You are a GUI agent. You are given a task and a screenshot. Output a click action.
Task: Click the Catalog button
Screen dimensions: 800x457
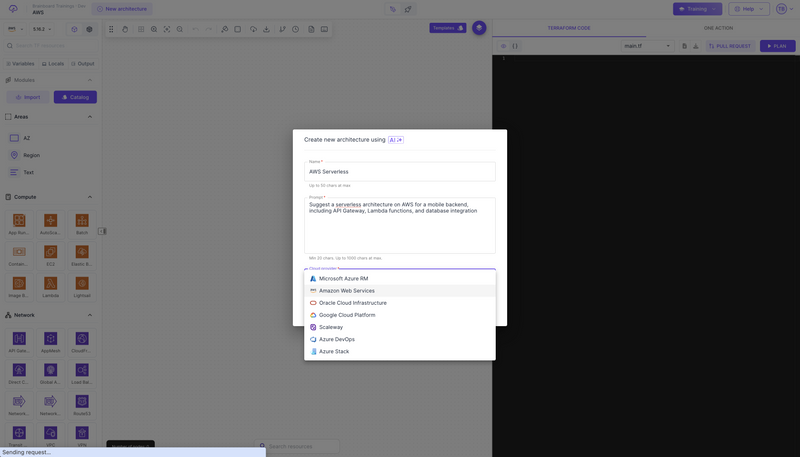tap(76, 97)
